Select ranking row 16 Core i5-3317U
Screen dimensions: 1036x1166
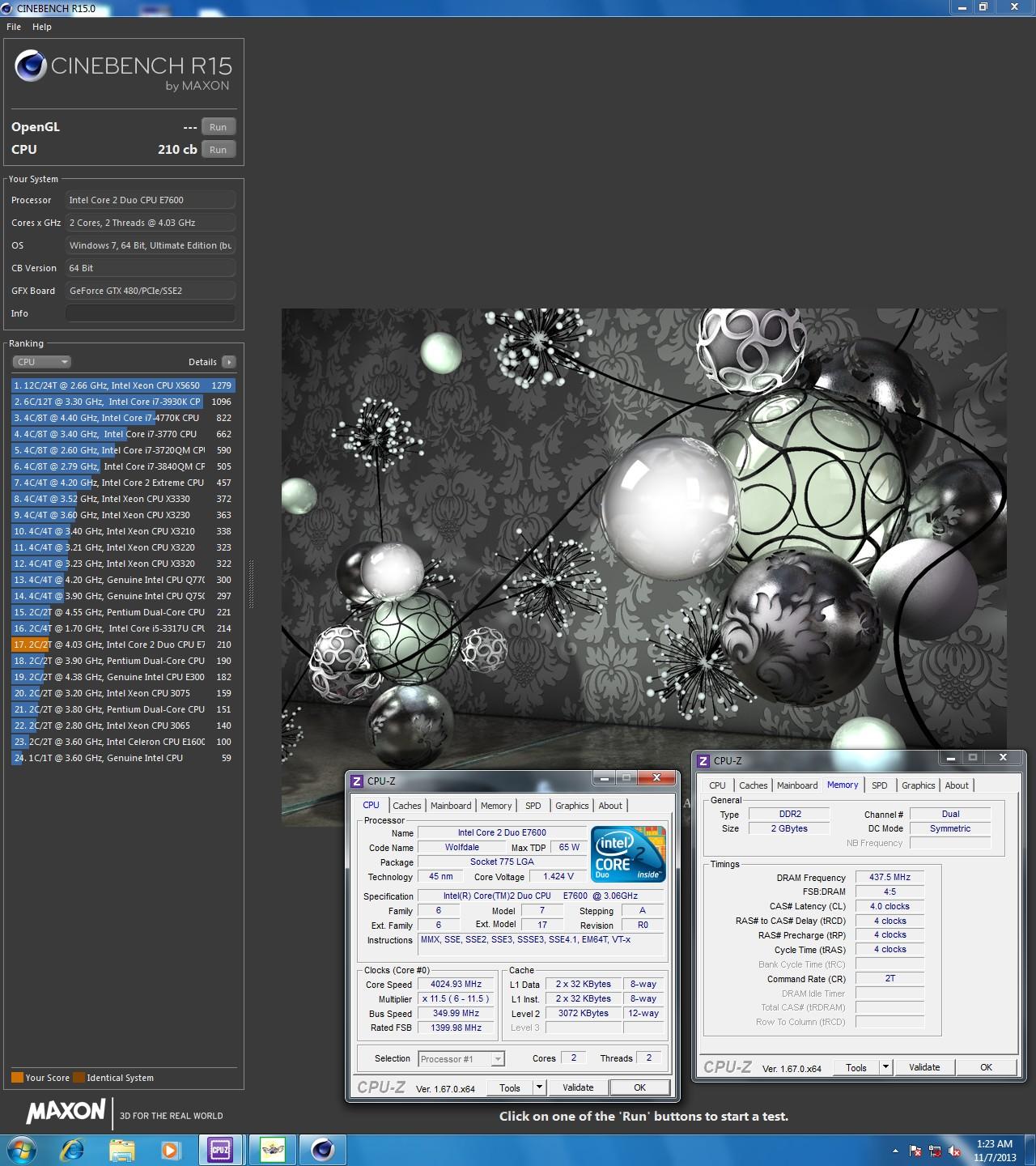pyautogui.click(x=123, y=628)
